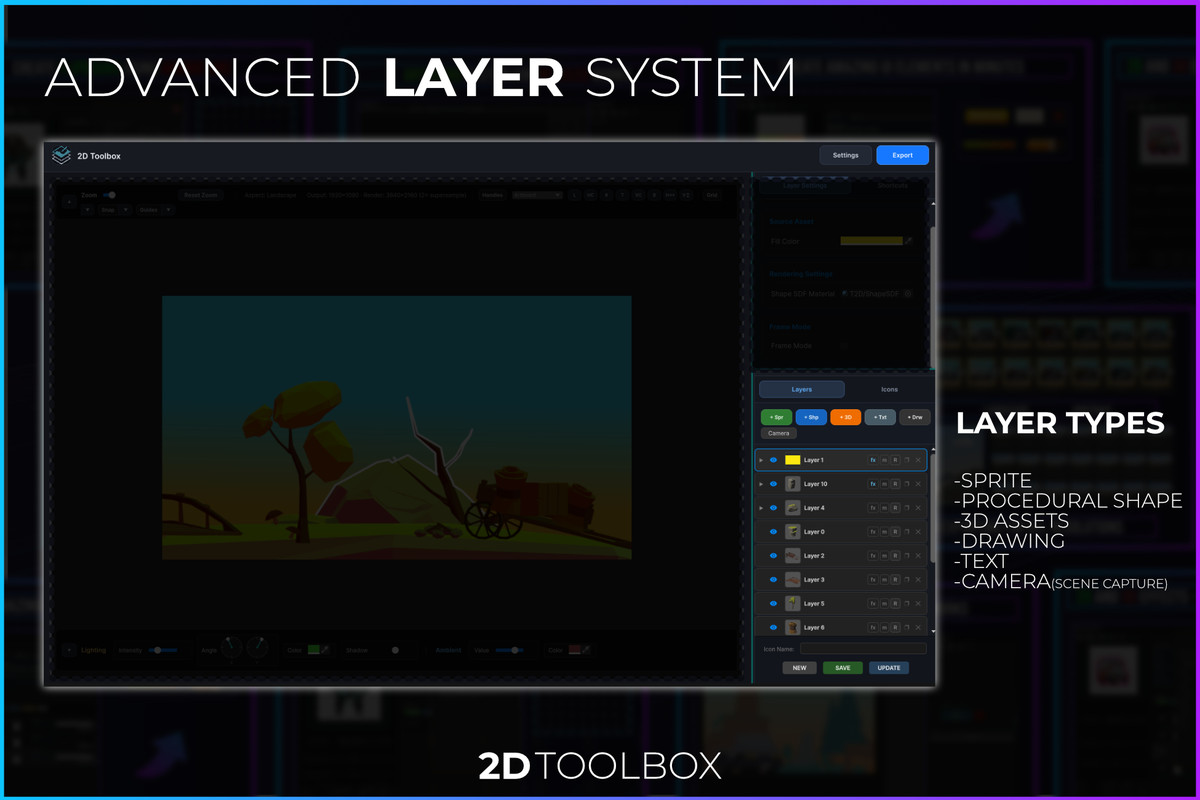Hide Layer 10 using its eye icon
Screen dimensions: 1200x800
point(773,484)
